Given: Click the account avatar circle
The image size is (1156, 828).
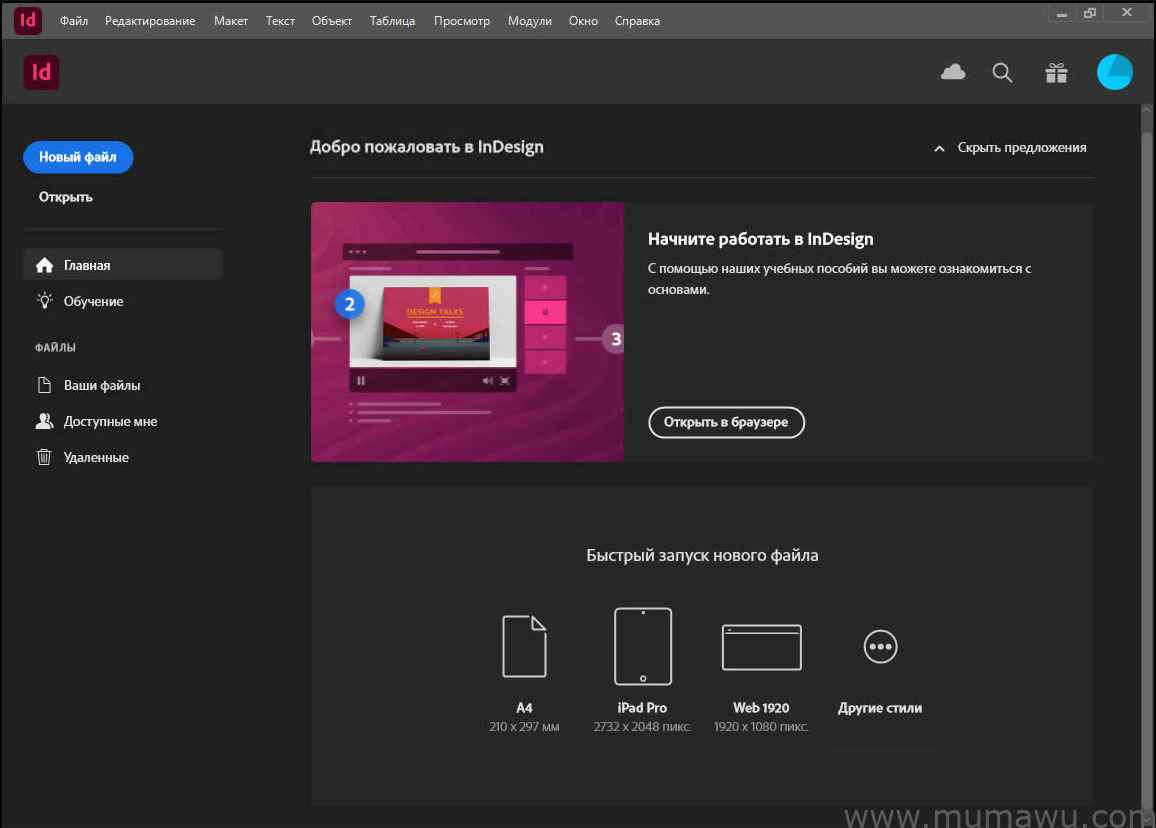Looking at the screenshot, I should click(1114, 72).
